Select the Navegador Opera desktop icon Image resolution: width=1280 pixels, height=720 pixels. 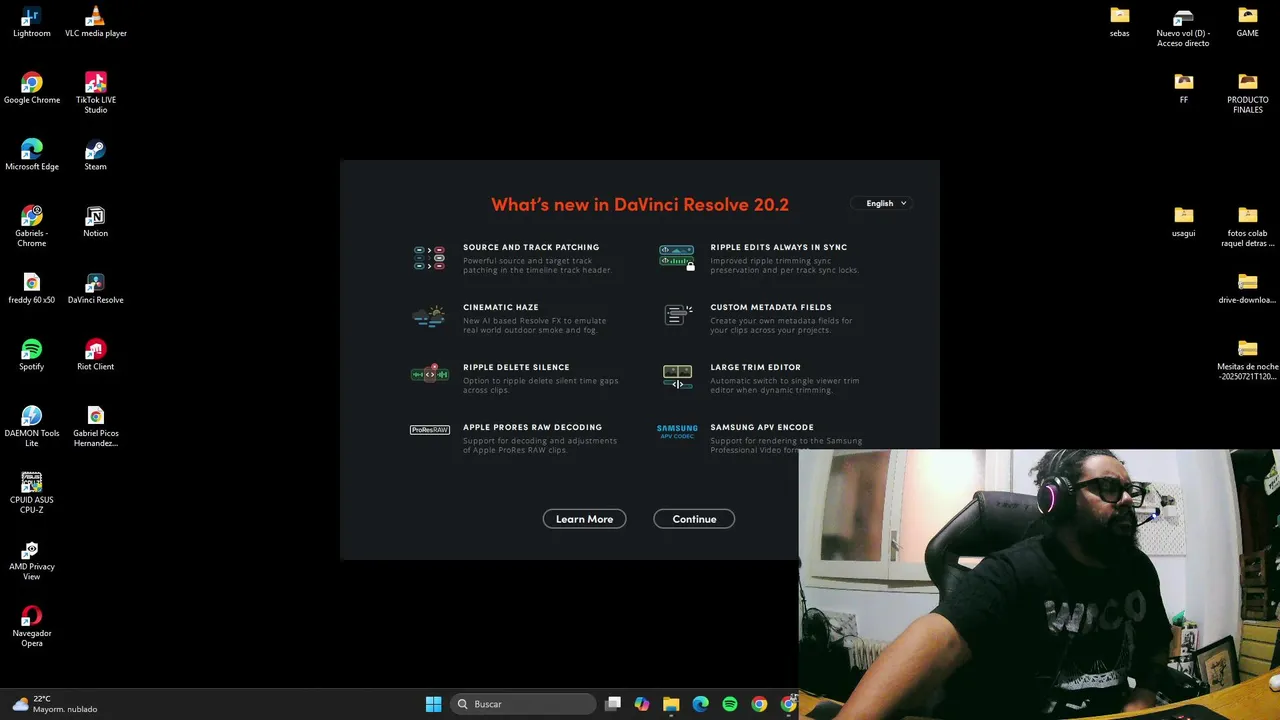pos(32,626)
